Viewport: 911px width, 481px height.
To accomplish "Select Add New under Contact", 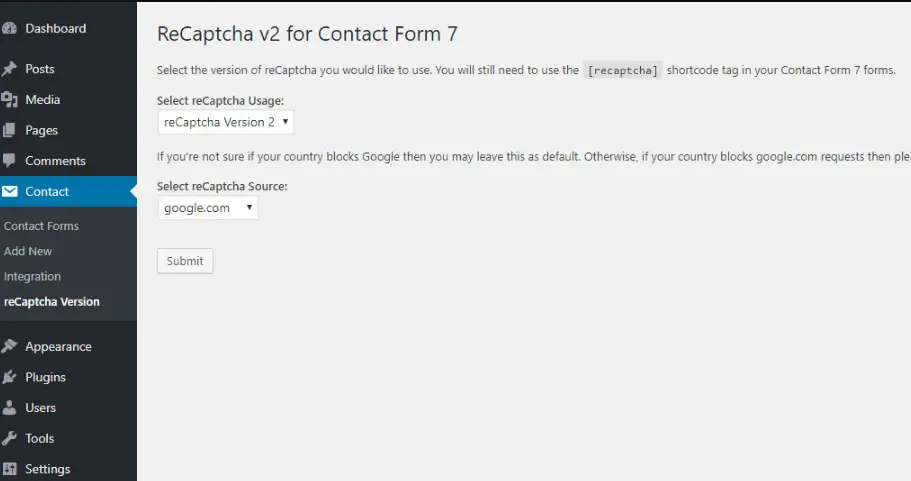I will pos(28,251).
